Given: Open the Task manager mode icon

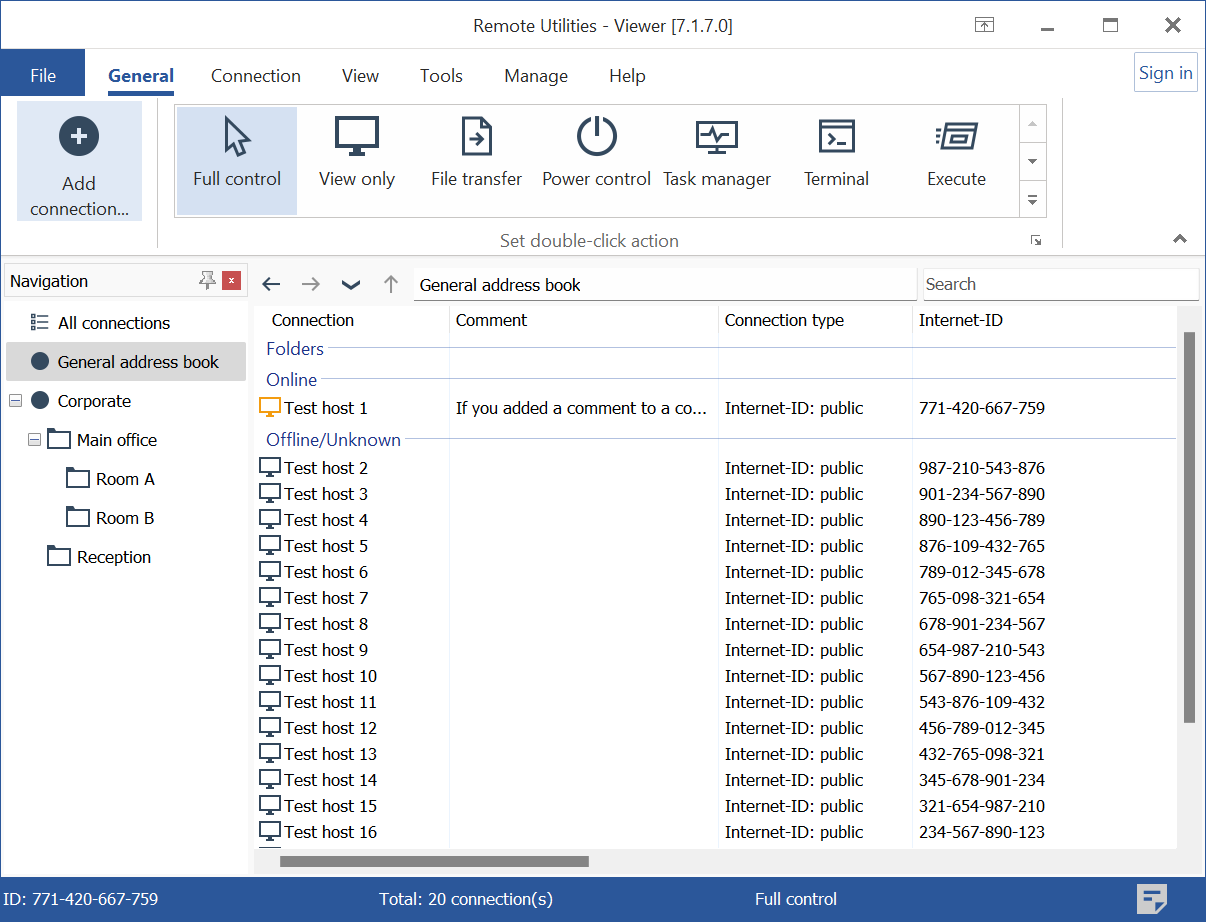Looking at the screenshot, I should coord(717,138).
